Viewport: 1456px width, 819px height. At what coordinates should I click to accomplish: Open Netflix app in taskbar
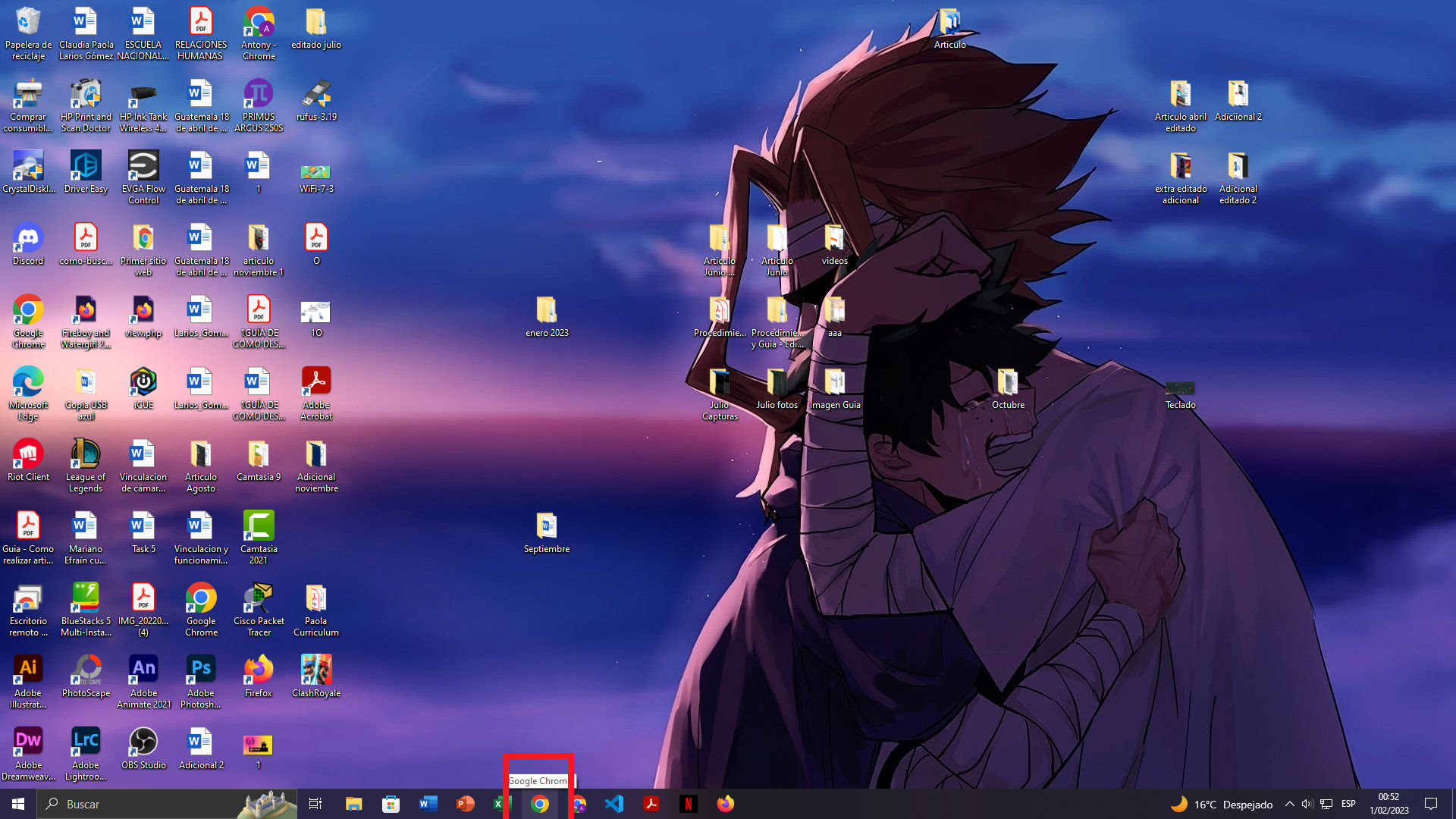click(x=688, y=804)
